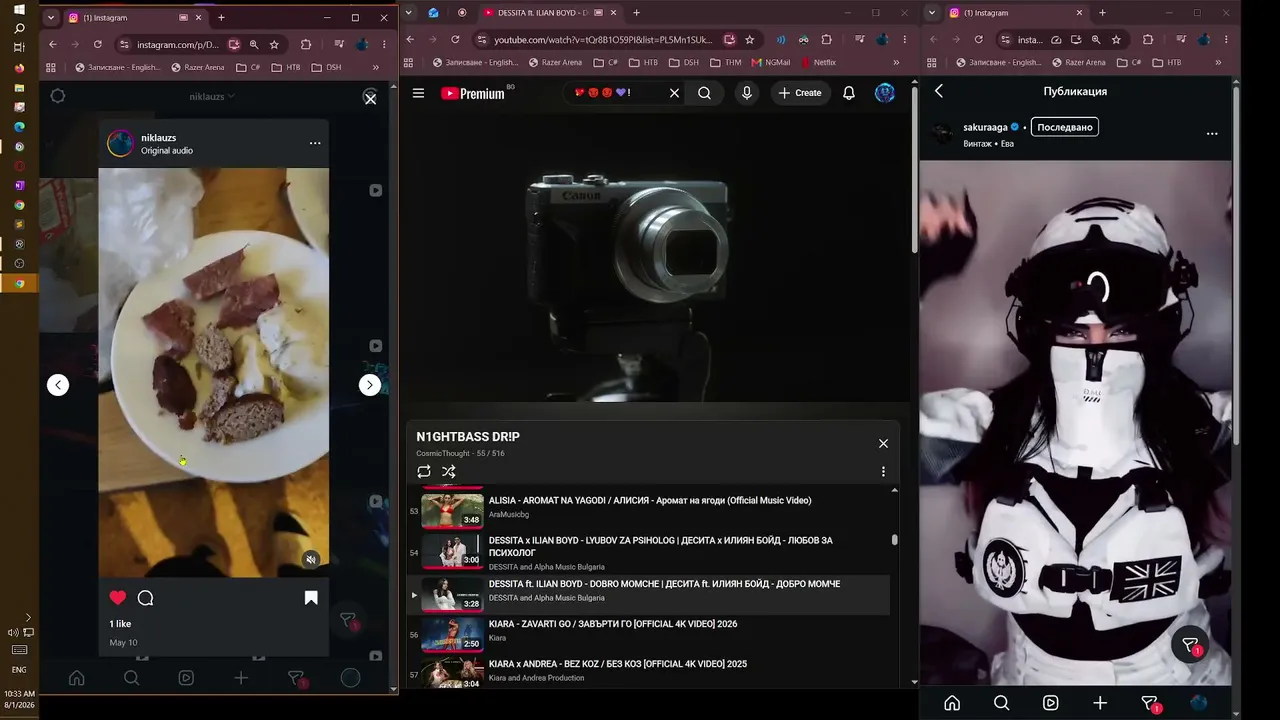Open the tab search dropdown in the YouTube window
Screen dimensions: 1280x720
(x=408, y=13)
